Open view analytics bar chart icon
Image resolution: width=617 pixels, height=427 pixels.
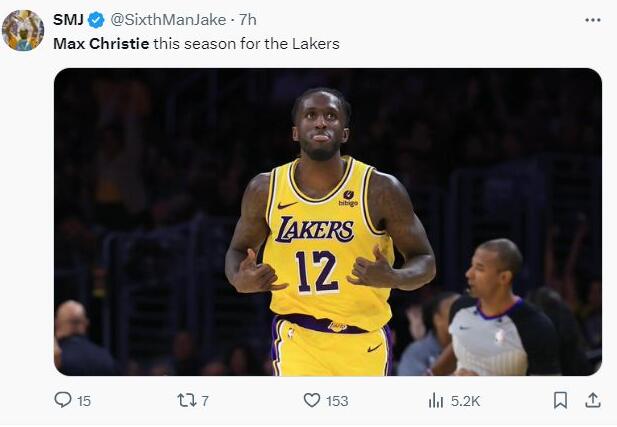pos(436,400)
